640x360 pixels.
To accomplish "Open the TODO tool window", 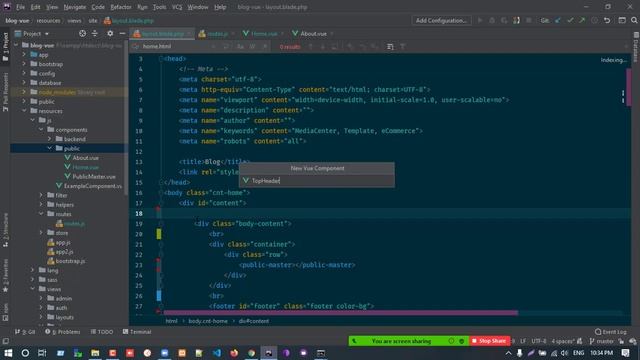I will click(x=102, y=332).
